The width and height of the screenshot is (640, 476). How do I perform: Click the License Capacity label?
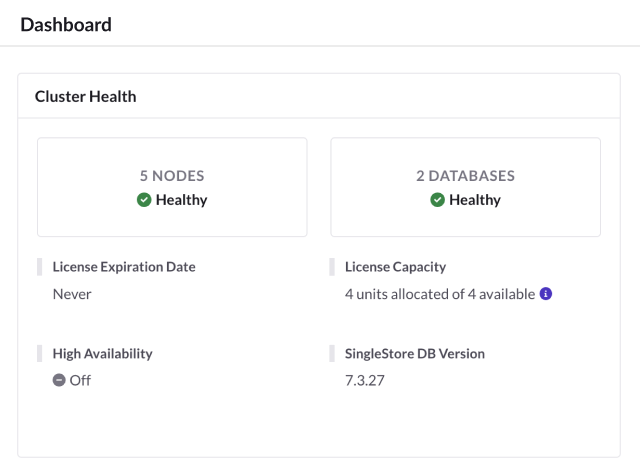click(x=396, y=267)
